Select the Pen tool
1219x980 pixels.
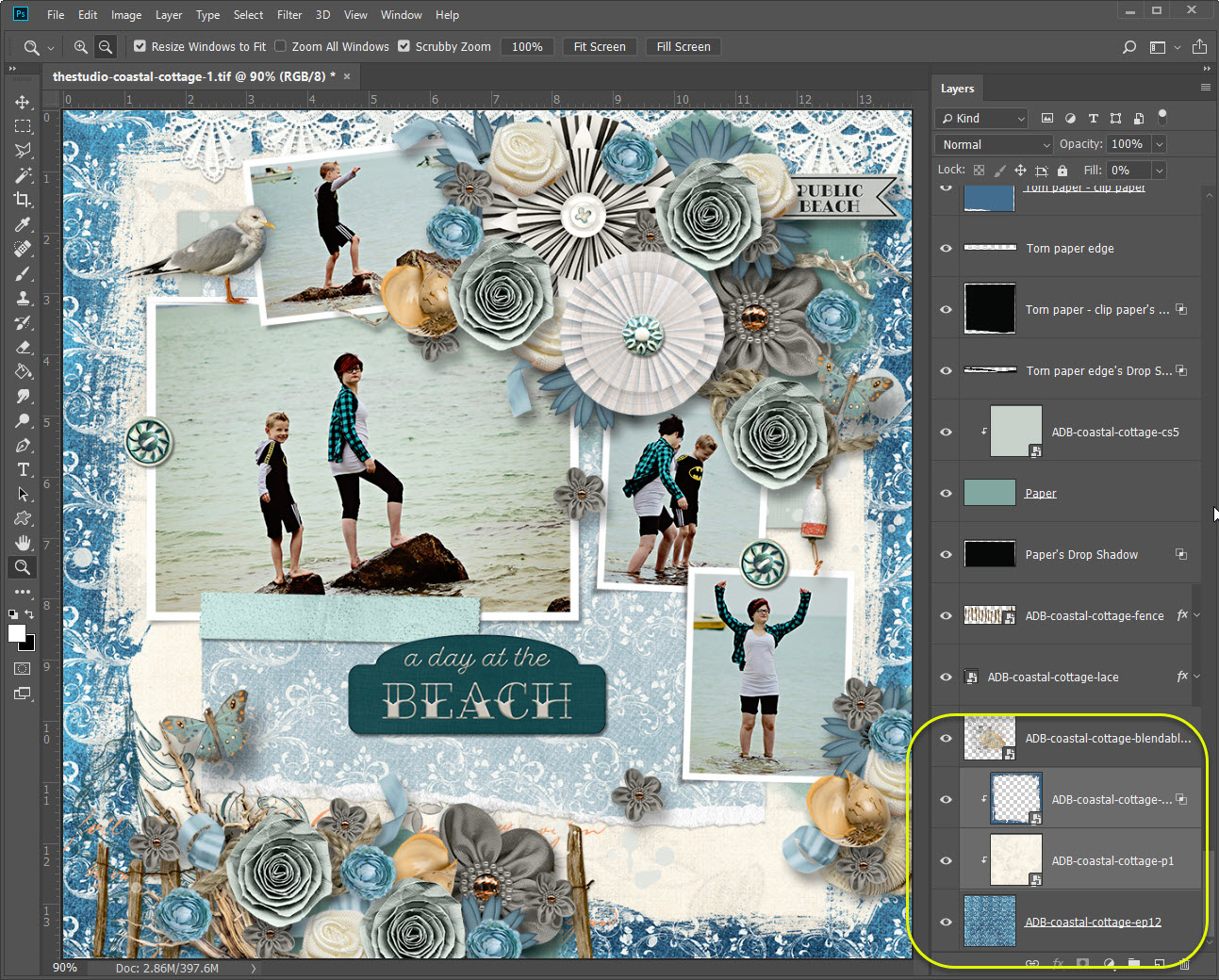(23, 445)
